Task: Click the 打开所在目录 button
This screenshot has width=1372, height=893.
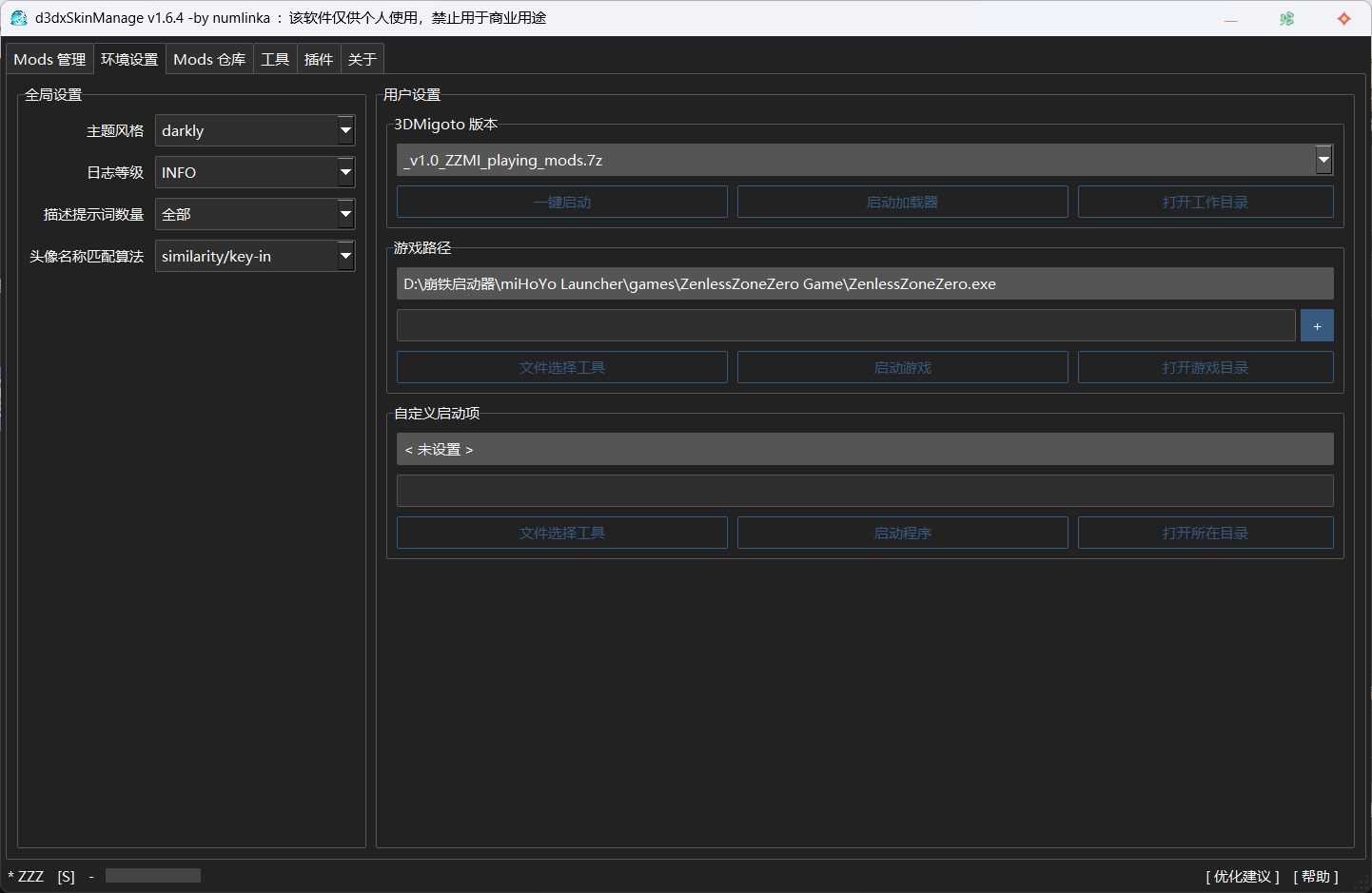Action: (x=1205, y=533)
